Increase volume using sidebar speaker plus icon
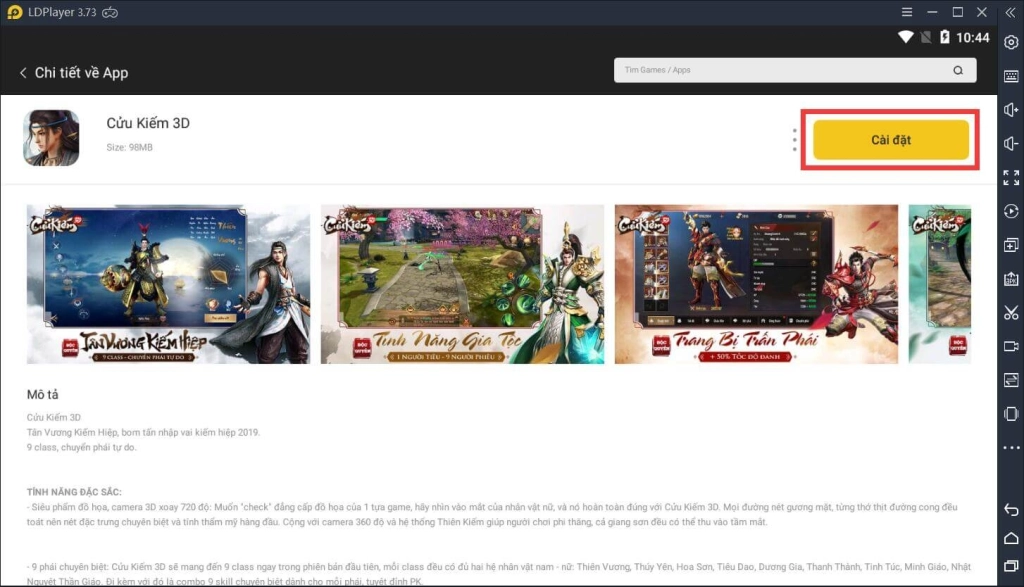This screenshot has height=587, width=1024. click(1011, 110)
